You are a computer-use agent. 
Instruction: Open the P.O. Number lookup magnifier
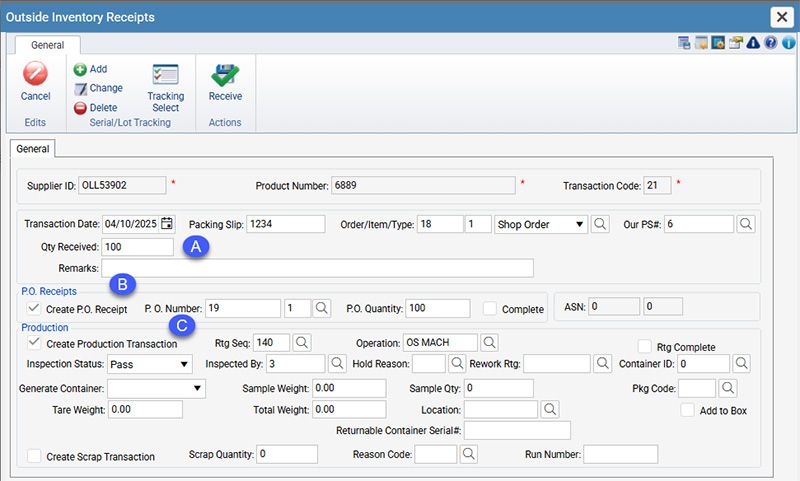point(321,308)
